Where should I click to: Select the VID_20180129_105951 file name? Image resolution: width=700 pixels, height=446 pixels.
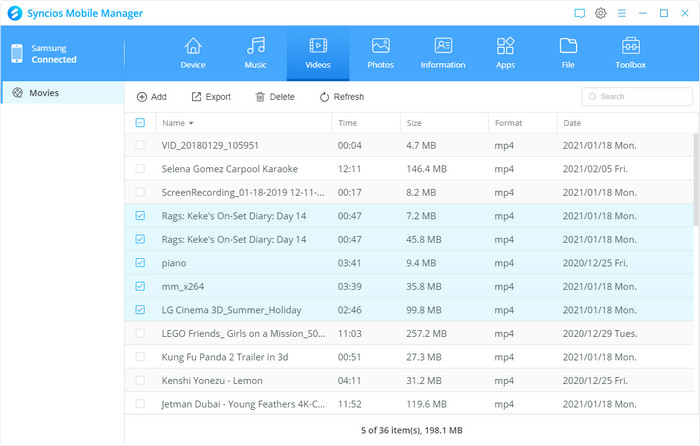(210, 146)
